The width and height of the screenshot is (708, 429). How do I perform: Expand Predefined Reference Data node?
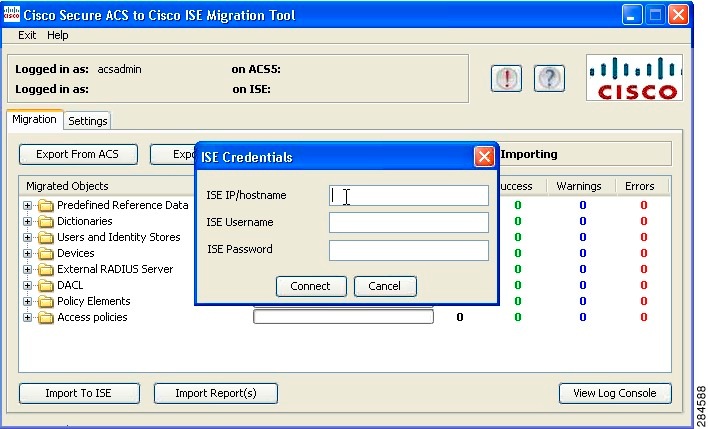[x=28, y=205]
